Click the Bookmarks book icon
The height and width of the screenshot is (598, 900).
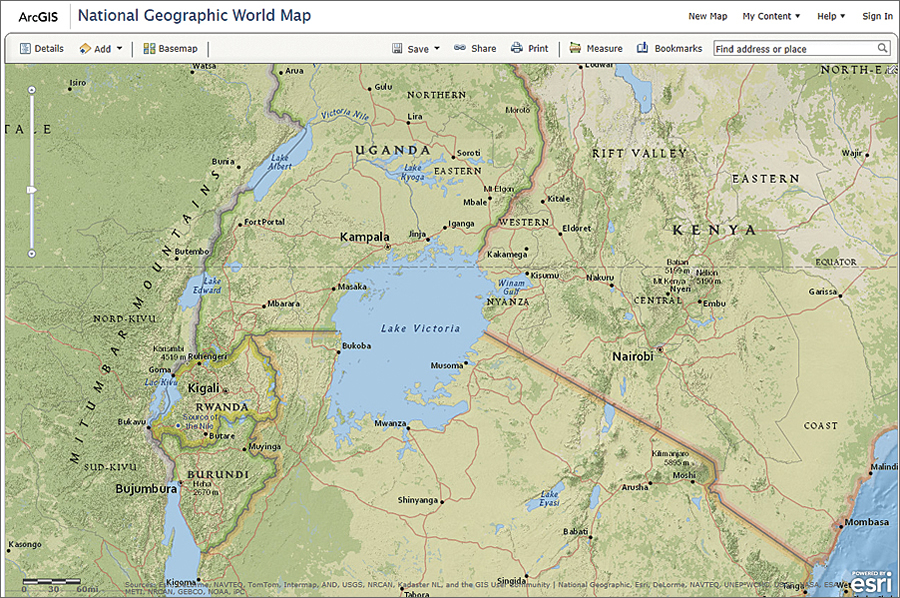642,48
